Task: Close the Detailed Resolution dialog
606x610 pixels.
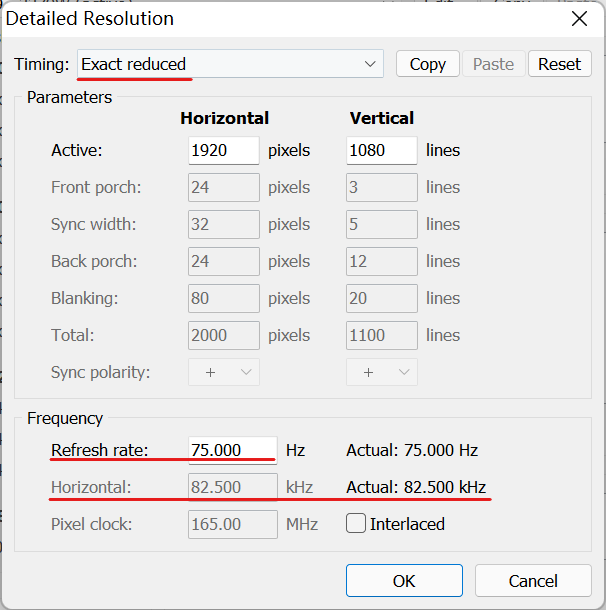Action: 579,19
